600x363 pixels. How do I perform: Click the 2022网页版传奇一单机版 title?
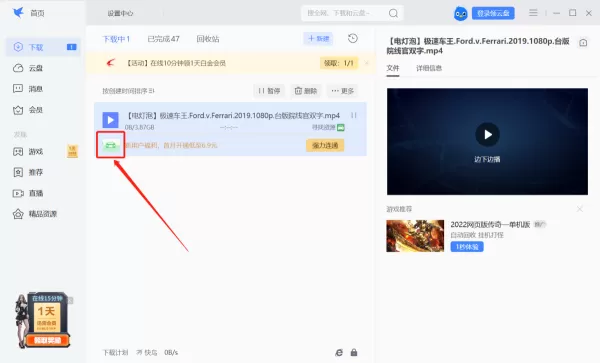click(490, 225)
